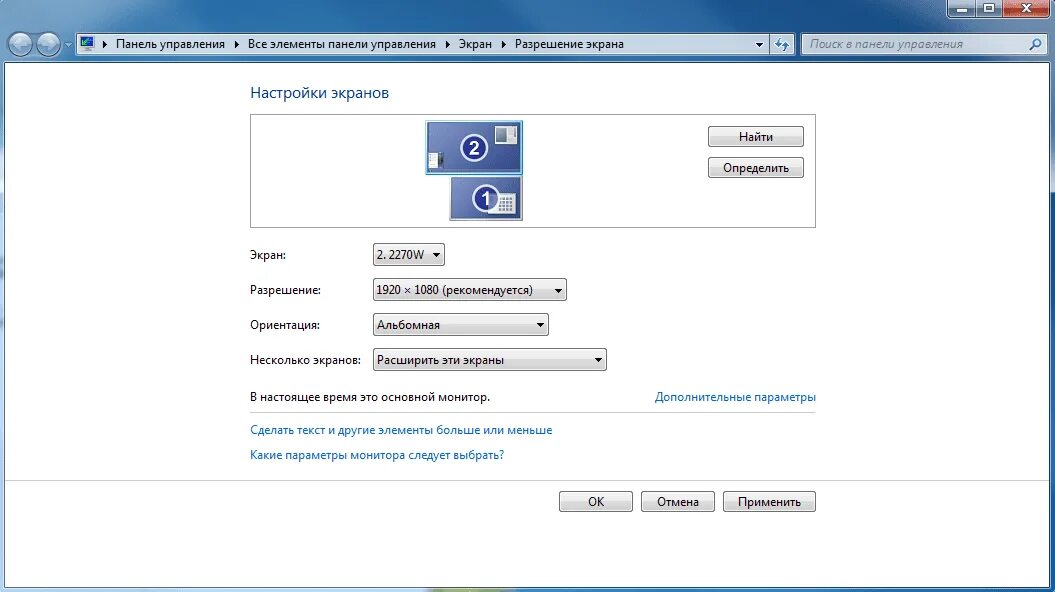Expand arrow after Все элементы панели управления
This screenshot has width=1055, height=592.
(x=447, y=44)
